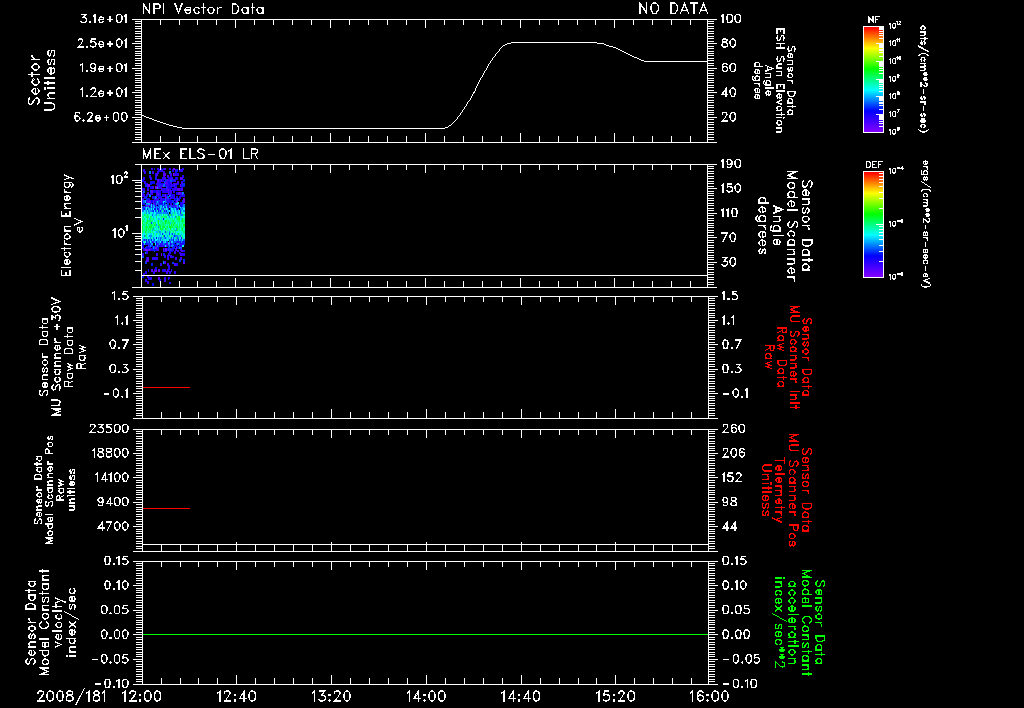Click the 'MU Scanner +30V Raw Data' axis label
The width and height of the screenshot is (1024, 708).
click(x=63, y=359)
